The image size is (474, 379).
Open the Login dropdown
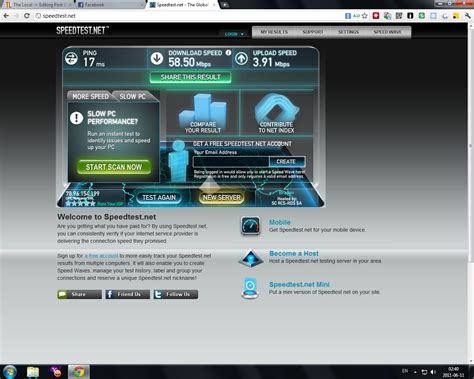(x=234, y=34)
